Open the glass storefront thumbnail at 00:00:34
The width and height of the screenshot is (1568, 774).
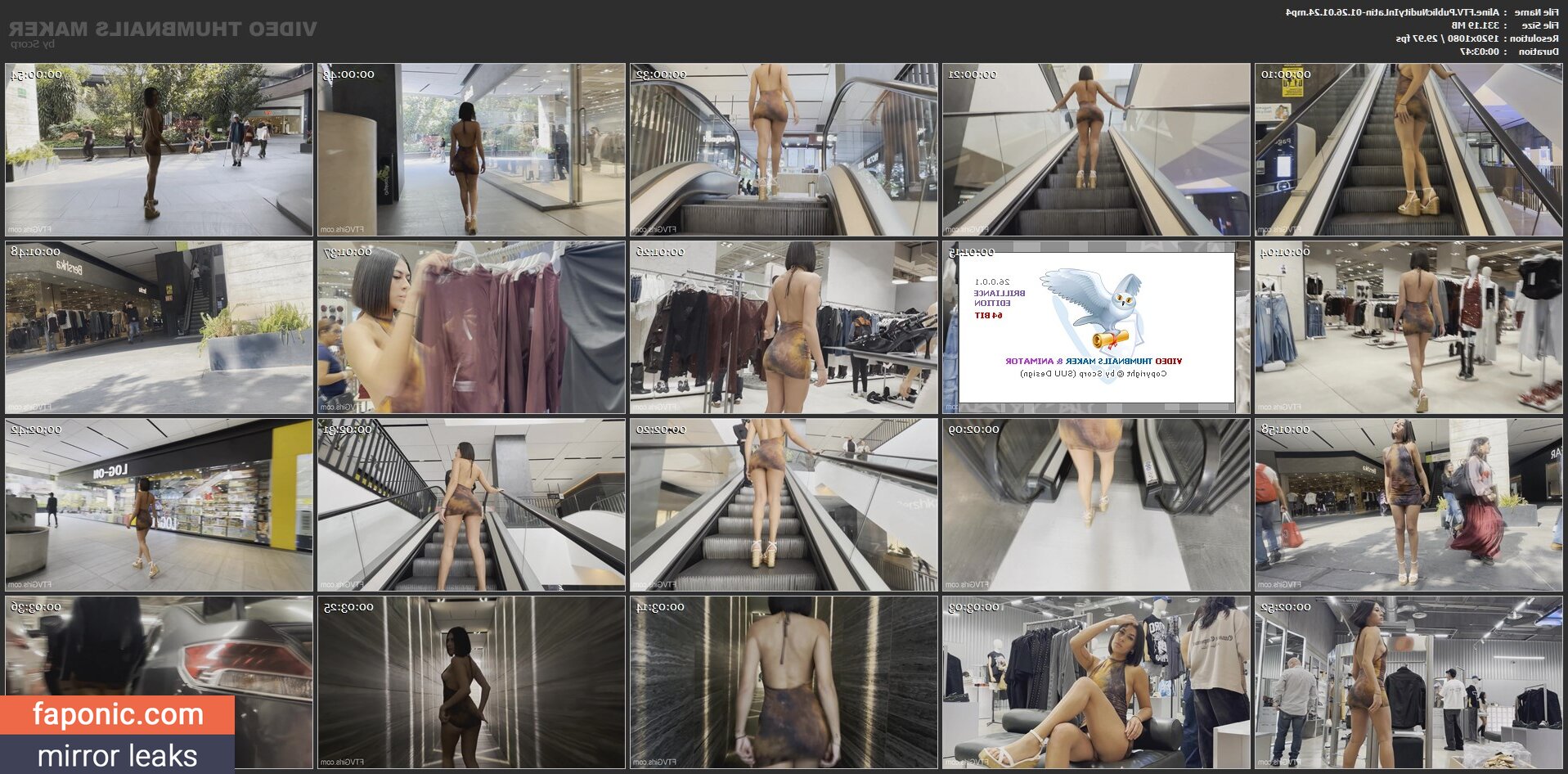click(x=470, y=150)
